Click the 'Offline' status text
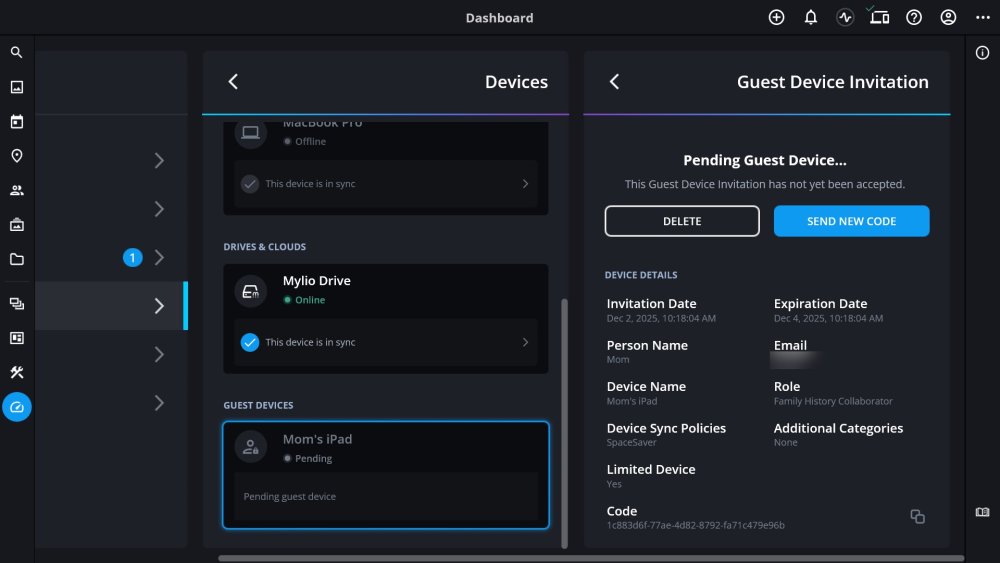Image resolution: width=1000 pixels, height=563 pixels. pos(311,142)
